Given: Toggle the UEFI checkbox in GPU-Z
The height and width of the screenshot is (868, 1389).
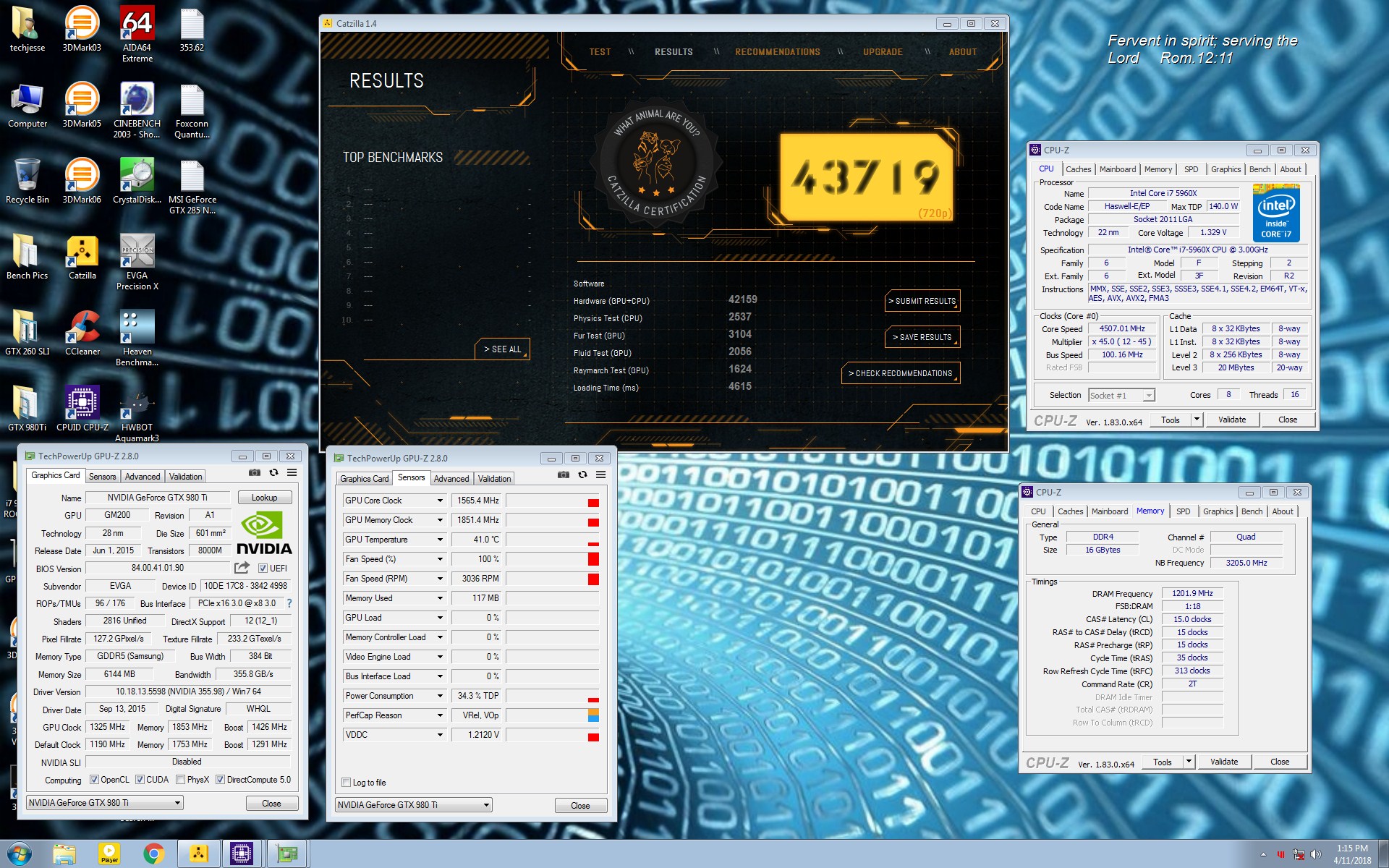Looking at the screenshot, I should click(x=263, y=569).
